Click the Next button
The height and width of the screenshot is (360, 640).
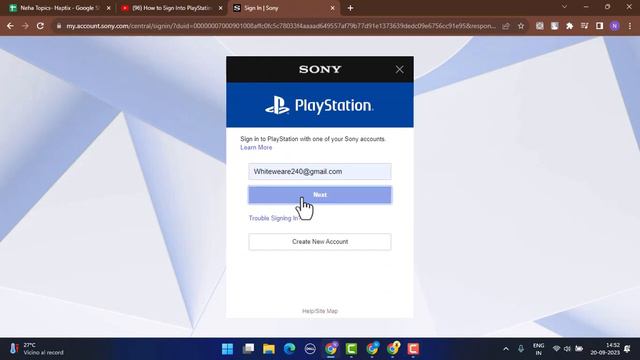click(x=320, y=195)
